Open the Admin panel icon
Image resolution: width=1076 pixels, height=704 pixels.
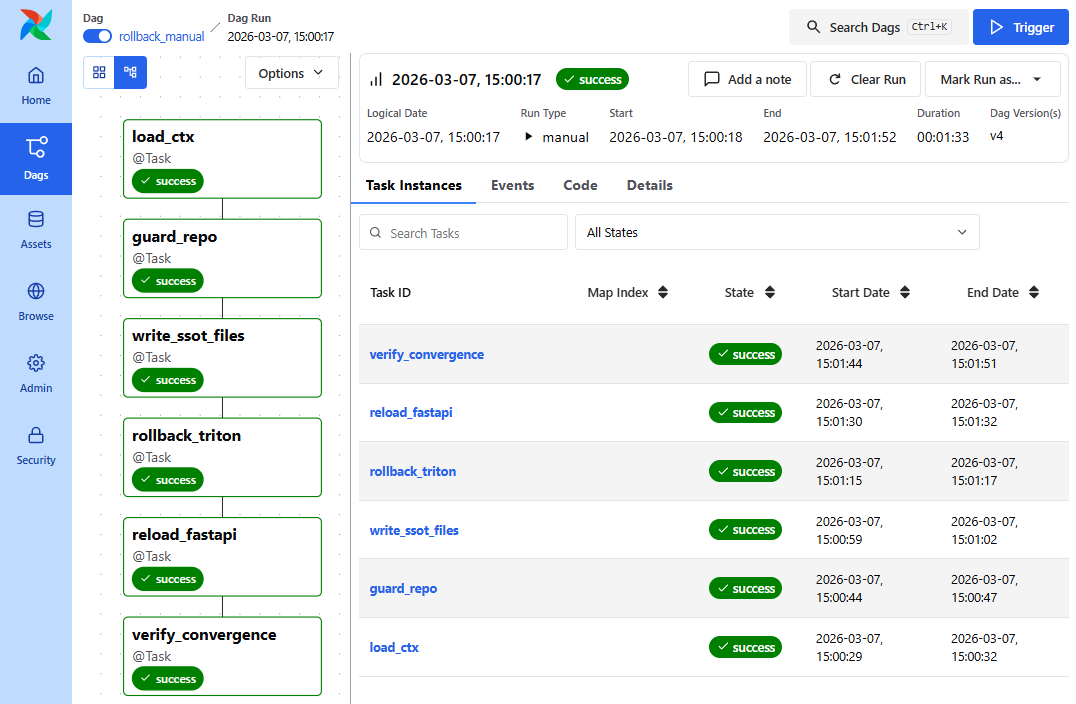tap(35, 374)
